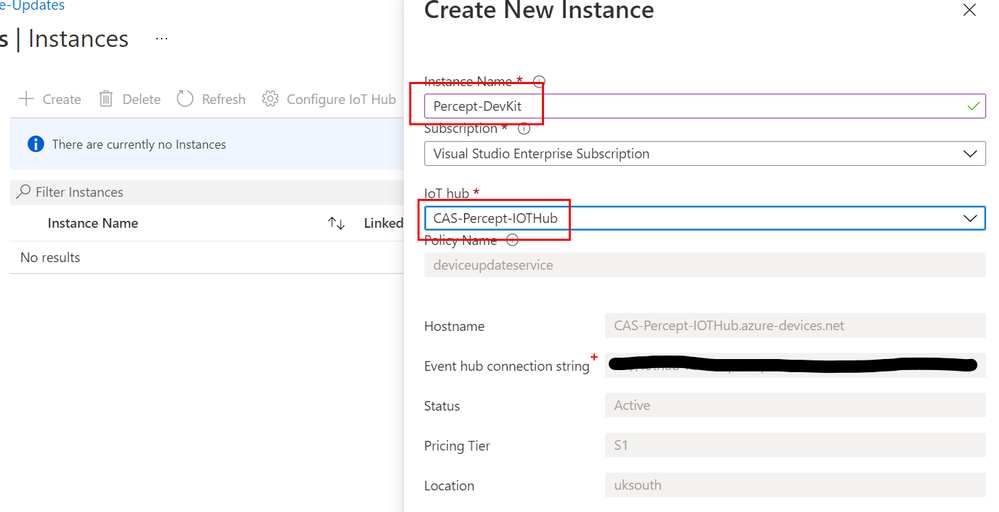
Task: Click the Hostname label
Action: 454,326
